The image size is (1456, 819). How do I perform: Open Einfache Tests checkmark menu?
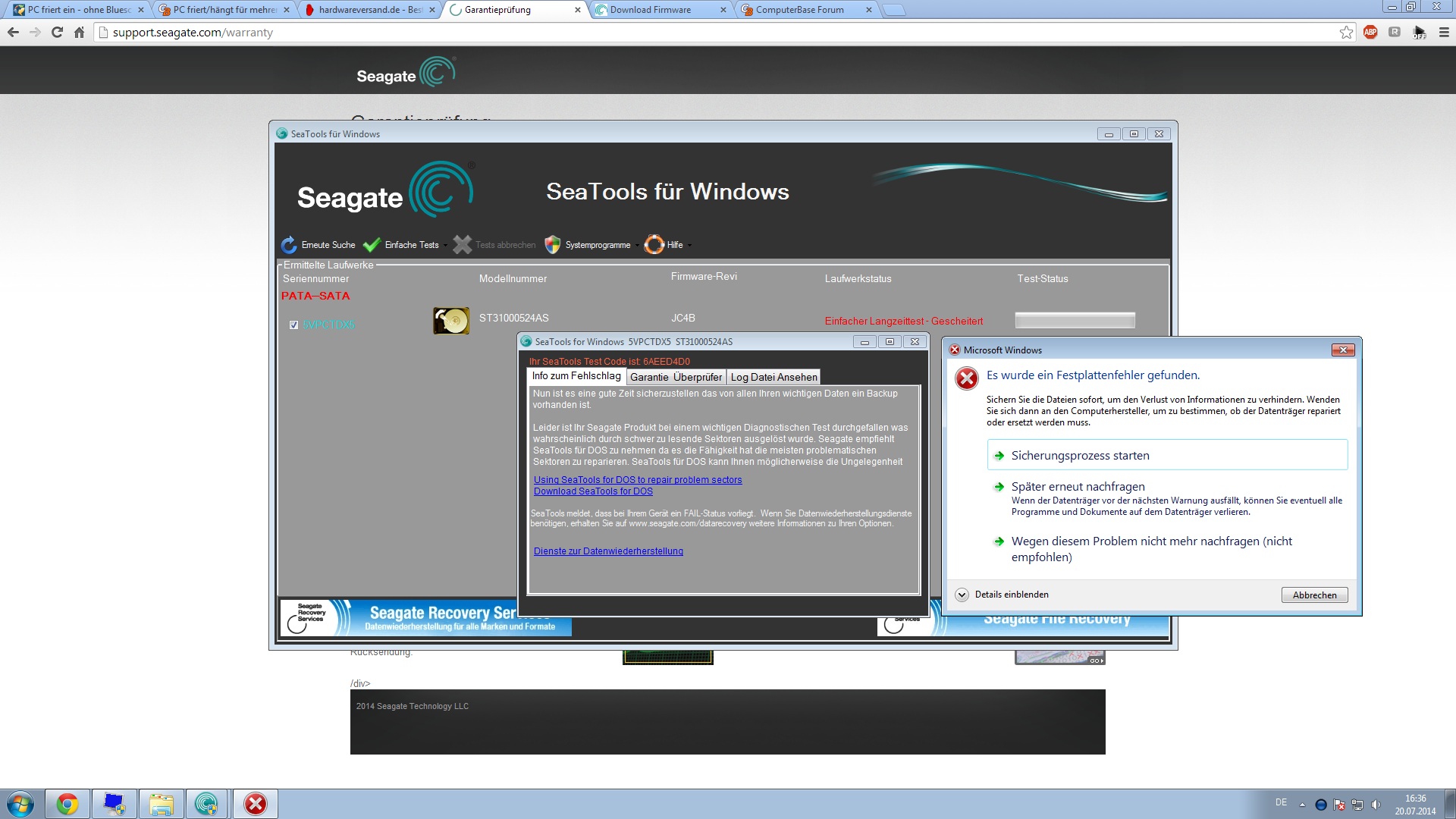coord(372,245)
